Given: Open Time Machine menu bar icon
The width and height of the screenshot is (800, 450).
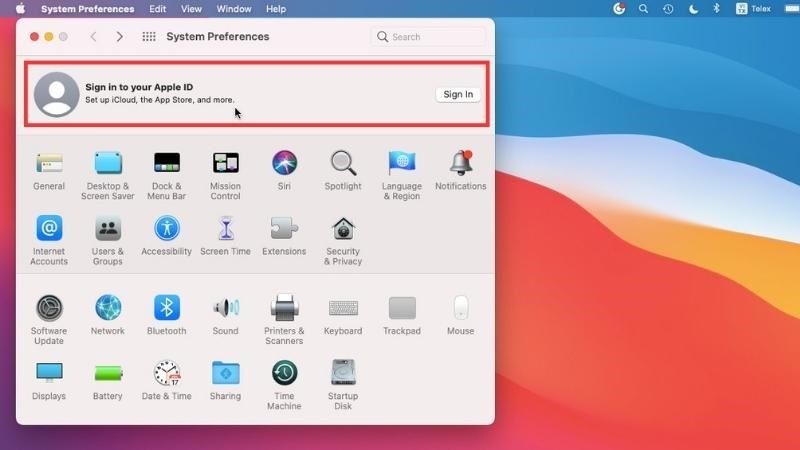Looking at the screenshot, I should pos(668,9).
